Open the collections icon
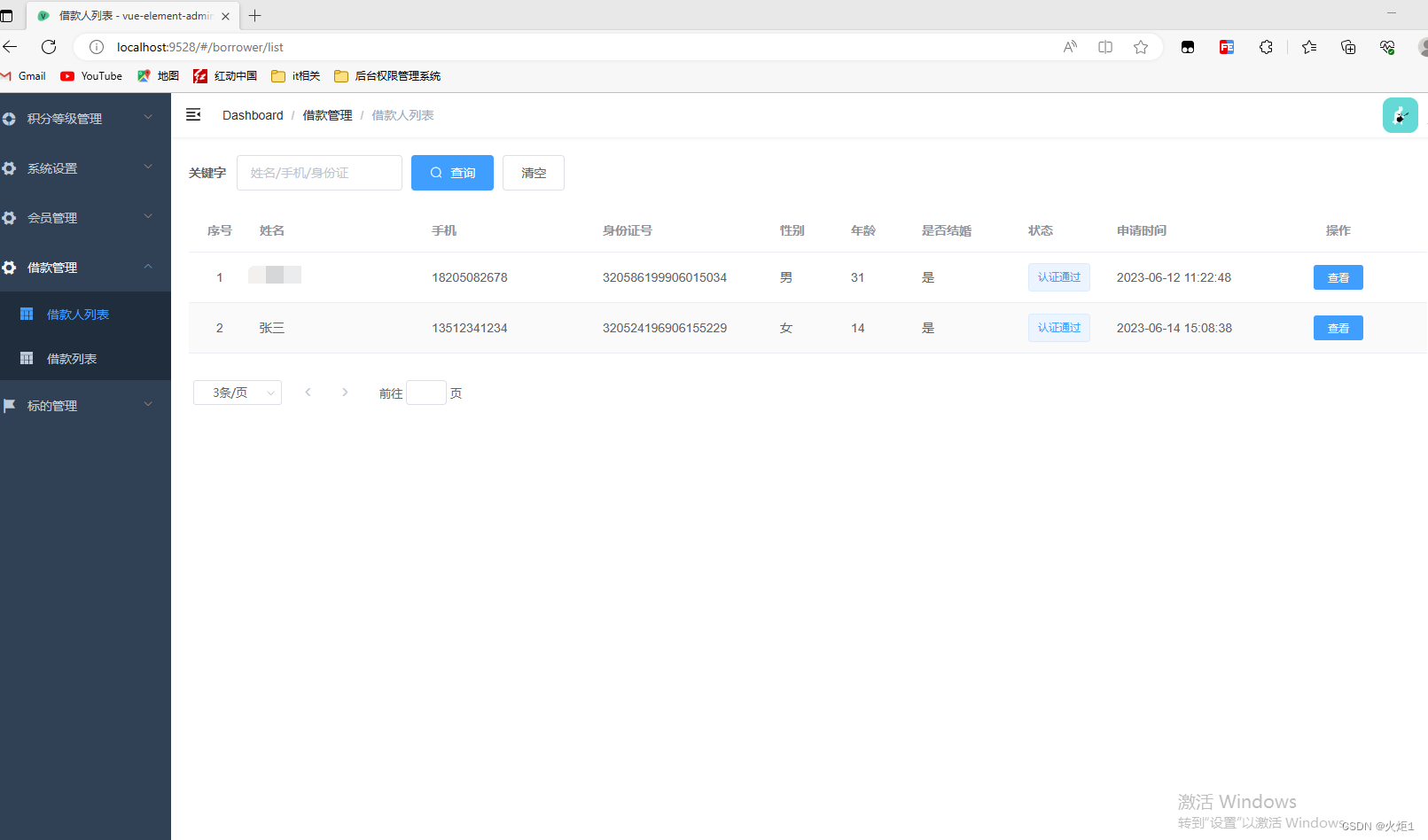The height and width of the screenshot is (840, 1428). (1348, 47)
